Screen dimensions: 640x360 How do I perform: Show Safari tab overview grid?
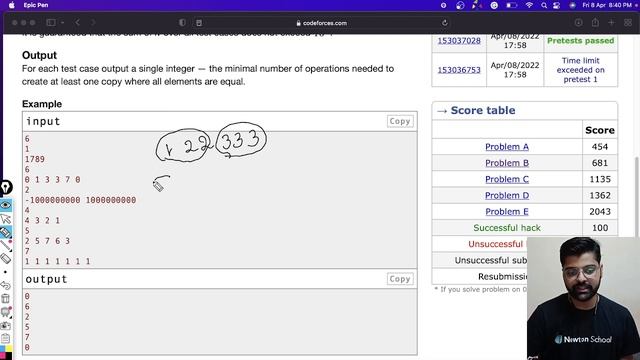(628, 23)
